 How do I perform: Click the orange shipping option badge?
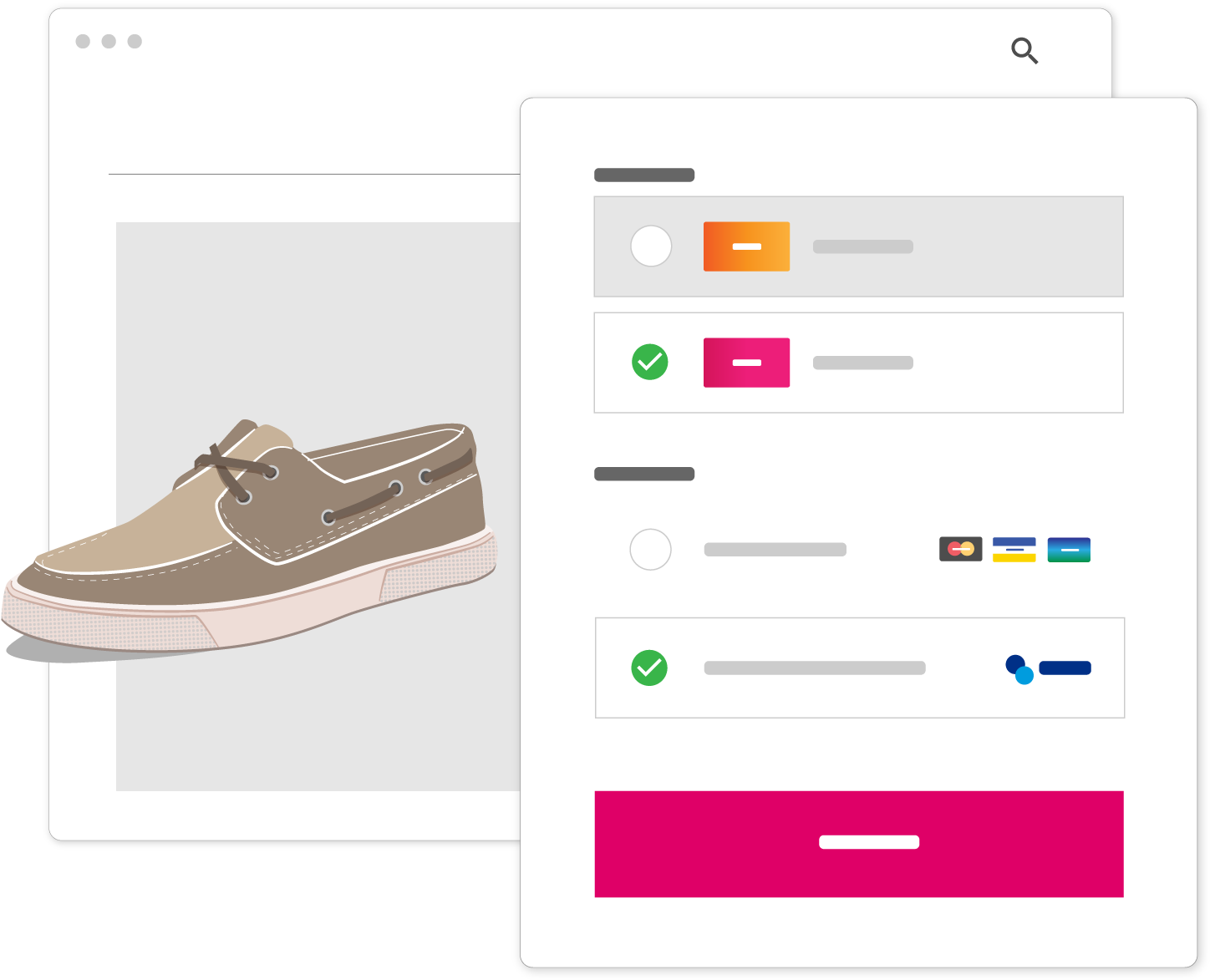(x=746, y=246)
